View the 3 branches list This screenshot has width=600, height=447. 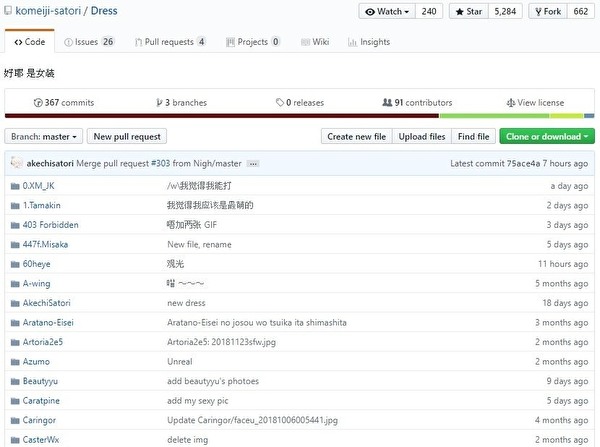pyautogui.click(x=180, y=102)
